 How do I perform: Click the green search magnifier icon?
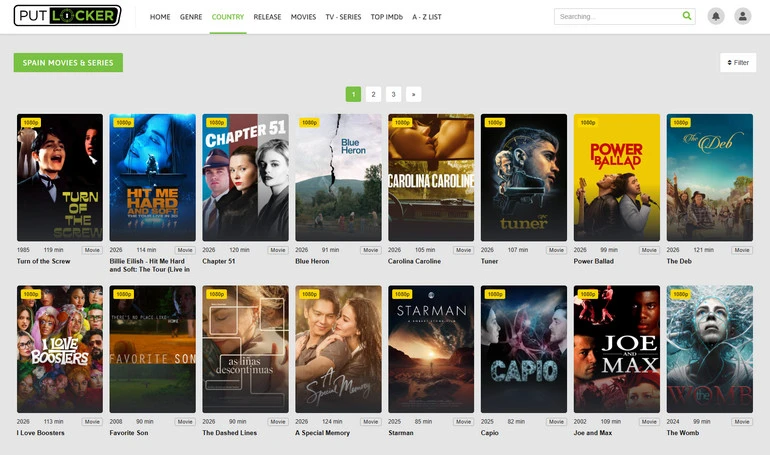coord(687,16)
